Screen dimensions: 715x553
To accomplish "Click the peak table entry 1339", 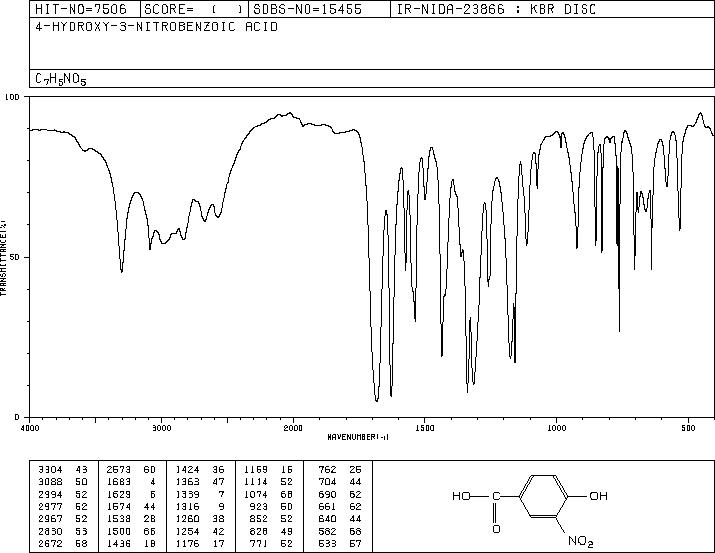I will pos(187,494).
